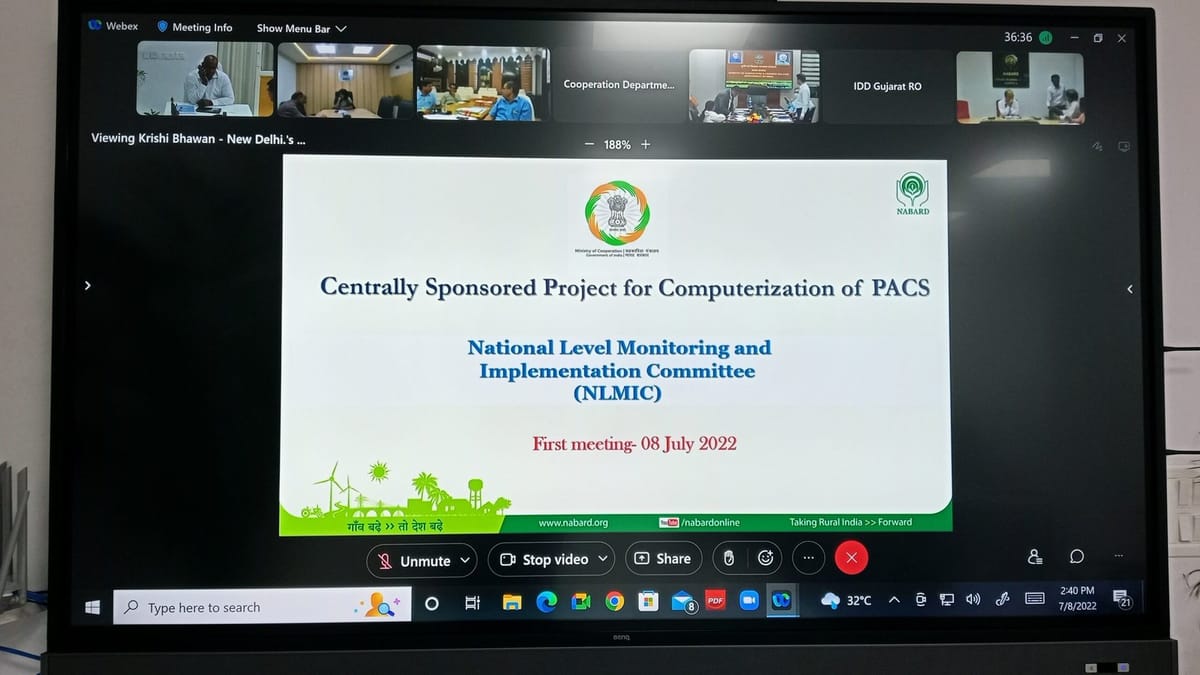This screenshot has height=675, width=1200.
Task: Zoom out shared content with minus
Action: coord(590,144)
